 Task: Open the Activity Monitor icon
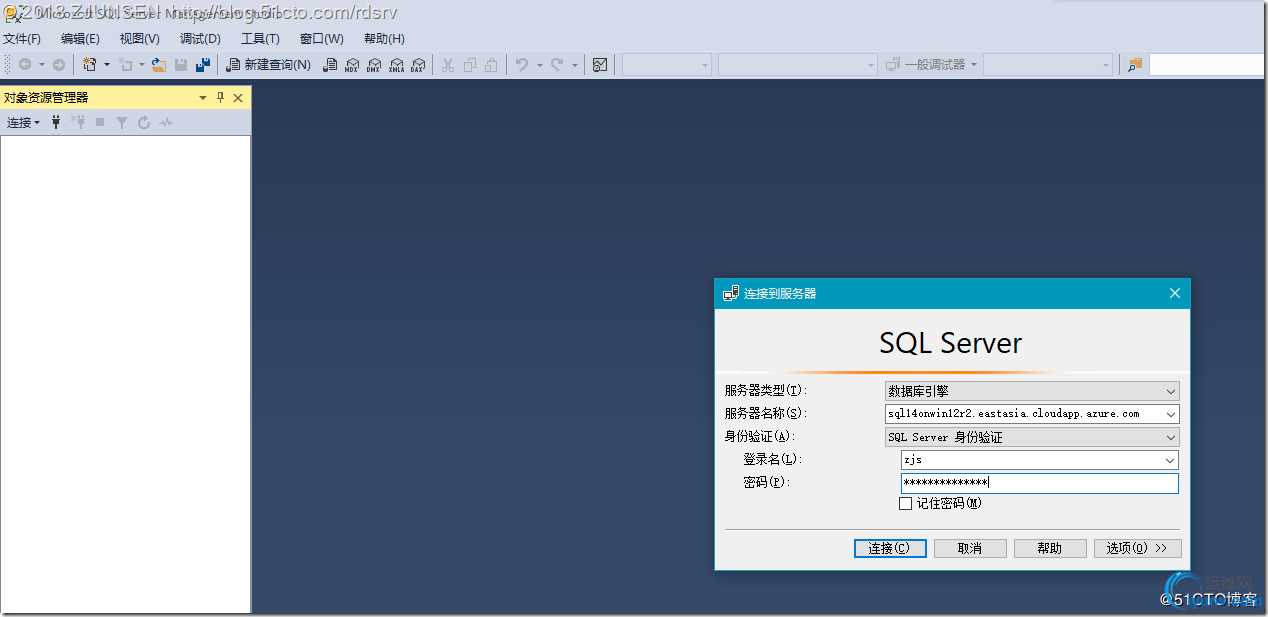[x=600, y=65]
